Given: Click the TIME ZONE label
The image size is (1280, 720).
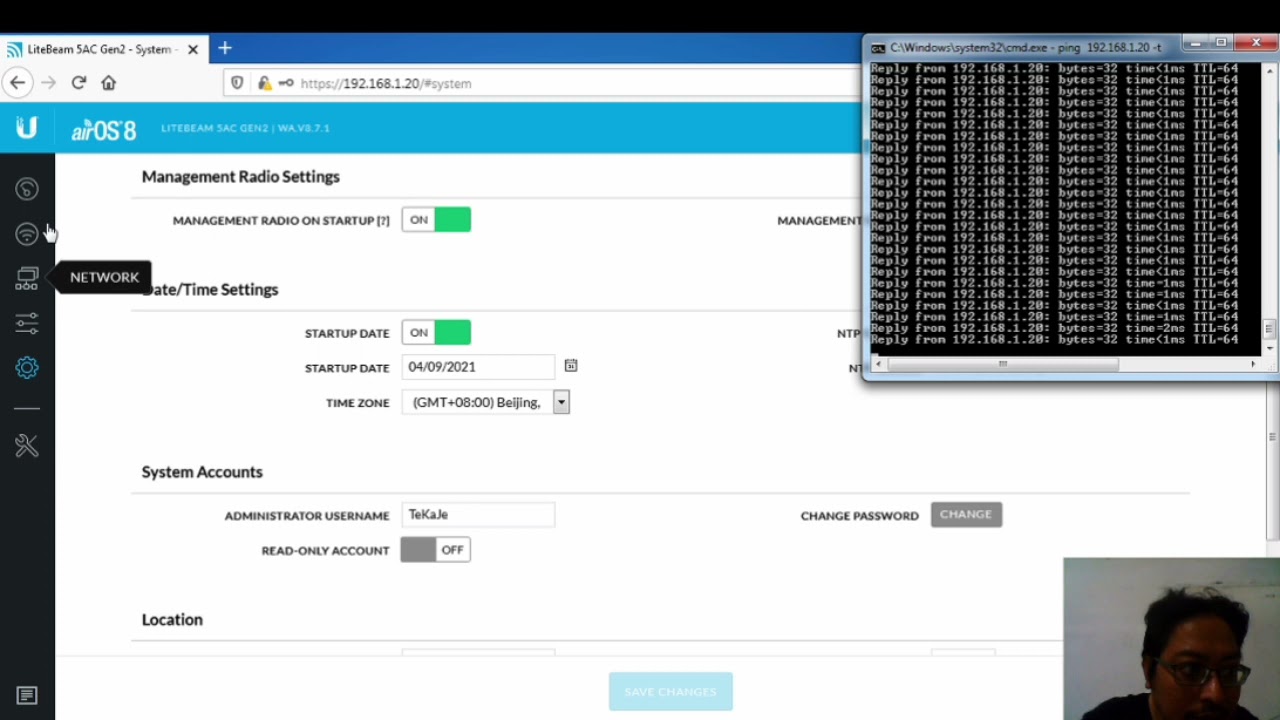Looking at the screenshot, I should (357, 403).
